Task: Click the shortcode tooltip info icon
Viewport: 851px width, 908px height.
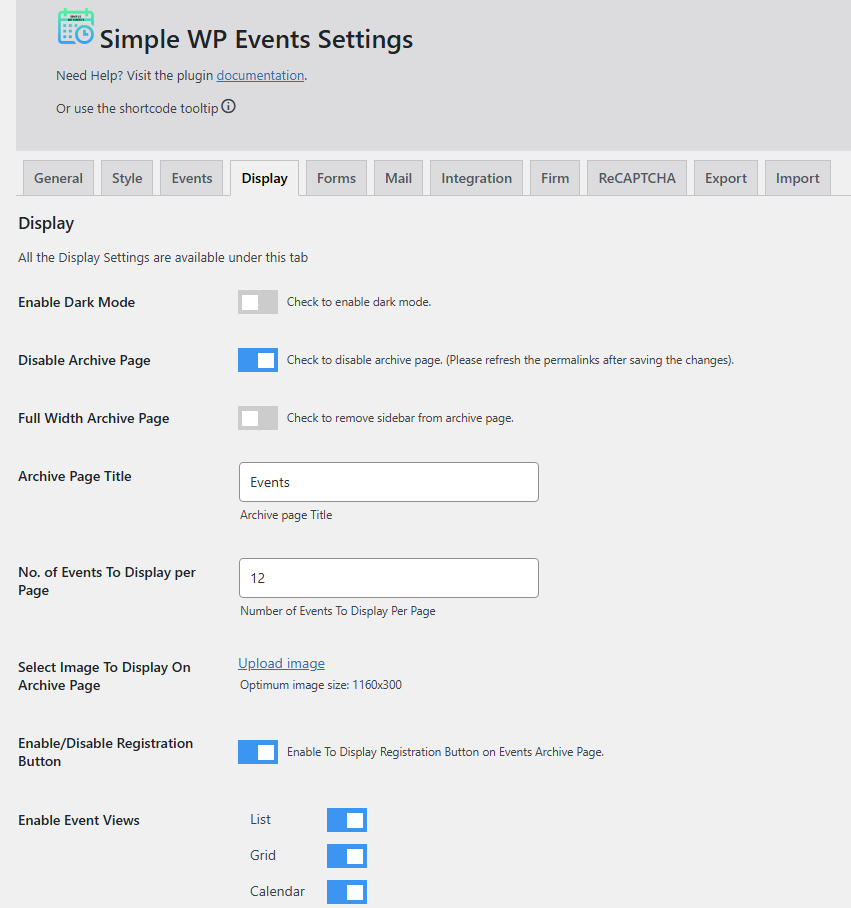Action: [x=229, y=107]
